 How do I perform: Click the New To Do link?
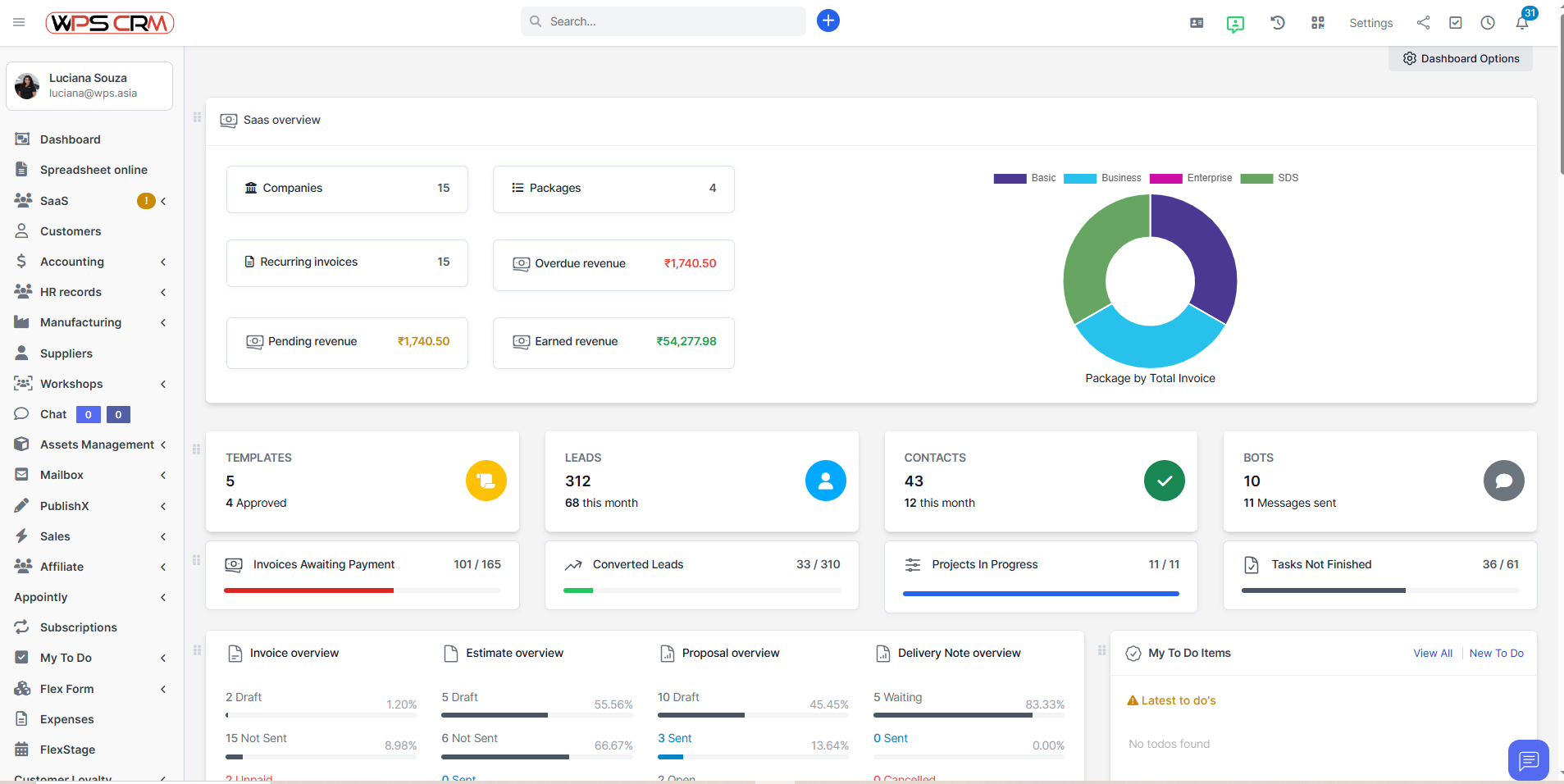tap(1496, 654)
